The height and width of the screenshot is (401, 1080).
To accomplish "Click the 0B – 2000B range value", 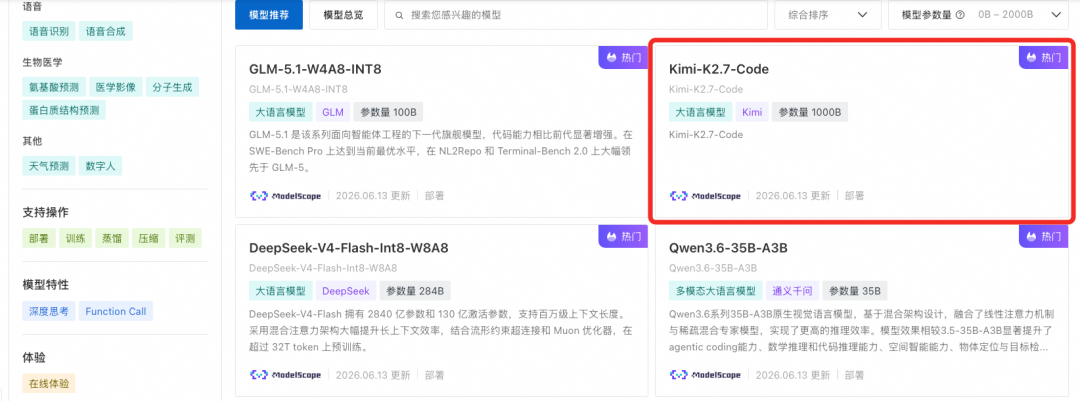I will tap(1008, 14).
